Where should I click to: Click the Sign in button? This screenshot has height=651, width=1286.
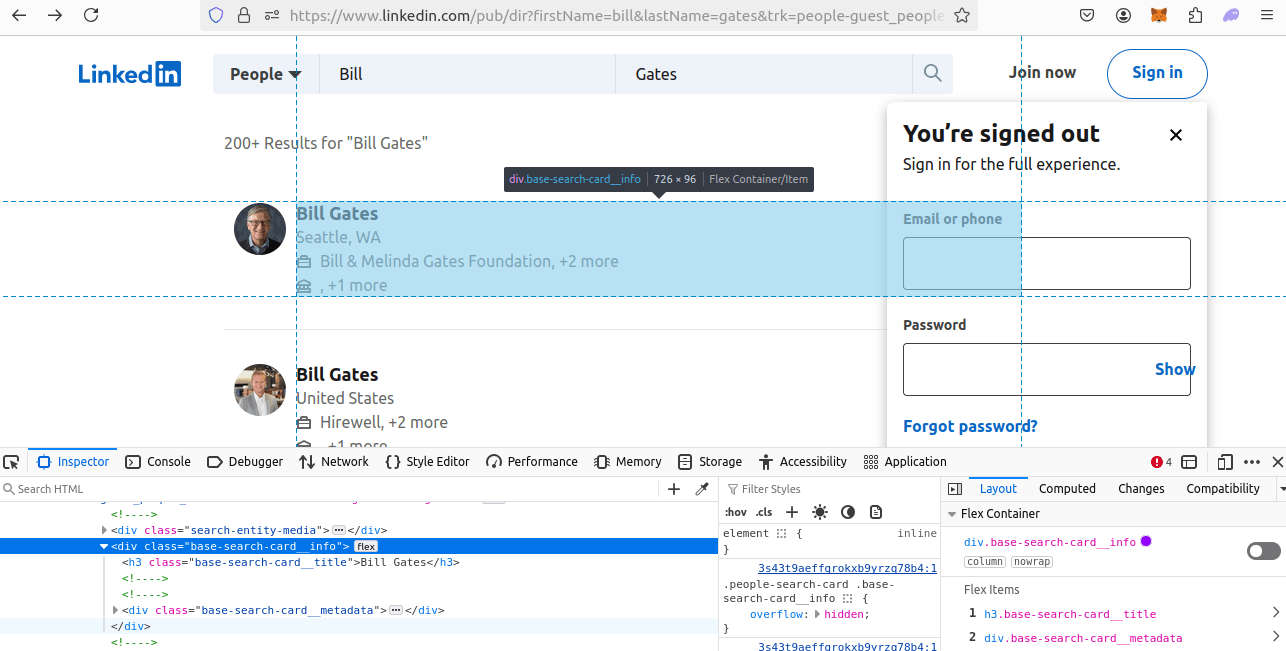click(x=1157, y=73)
